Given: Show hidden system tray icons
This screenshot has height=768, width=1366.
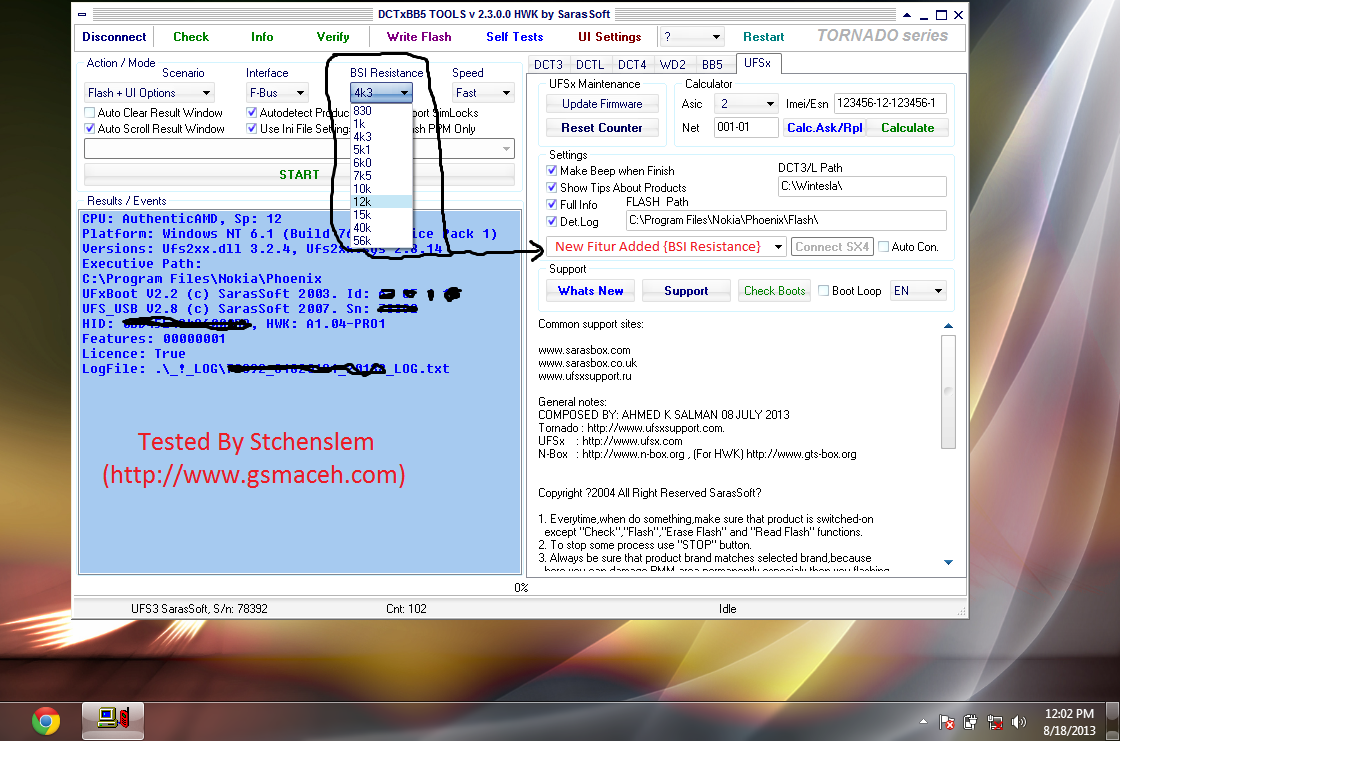Looking at the screenshot, I should (923, 722).
